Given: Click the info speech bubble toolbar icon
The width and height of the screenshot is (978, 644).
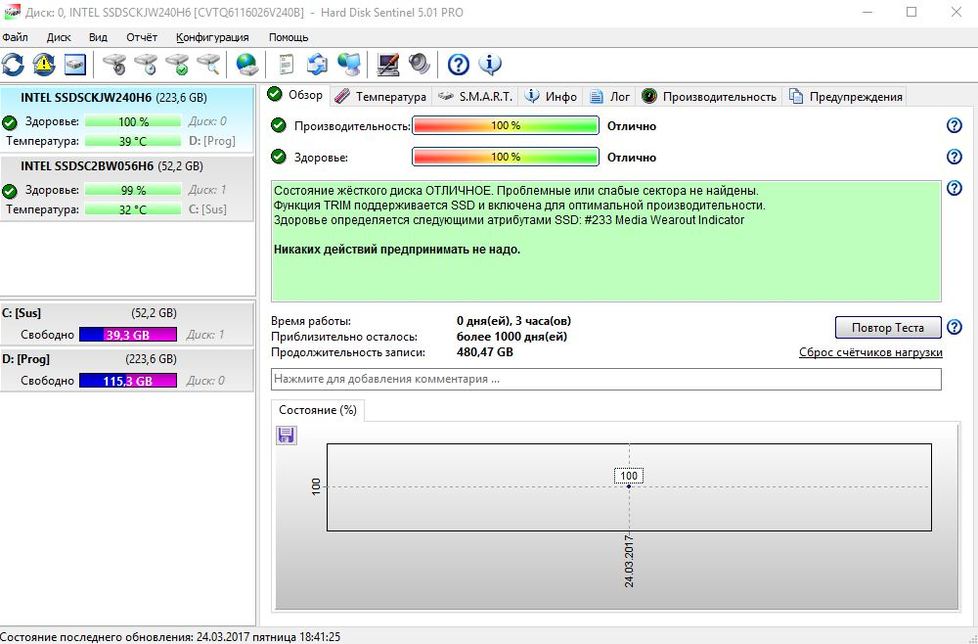Looking at the screenshot, I should [x=490, y=65].
